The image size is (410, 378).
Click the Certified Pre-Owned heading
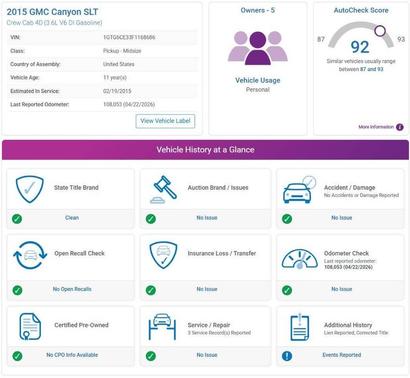81,325
